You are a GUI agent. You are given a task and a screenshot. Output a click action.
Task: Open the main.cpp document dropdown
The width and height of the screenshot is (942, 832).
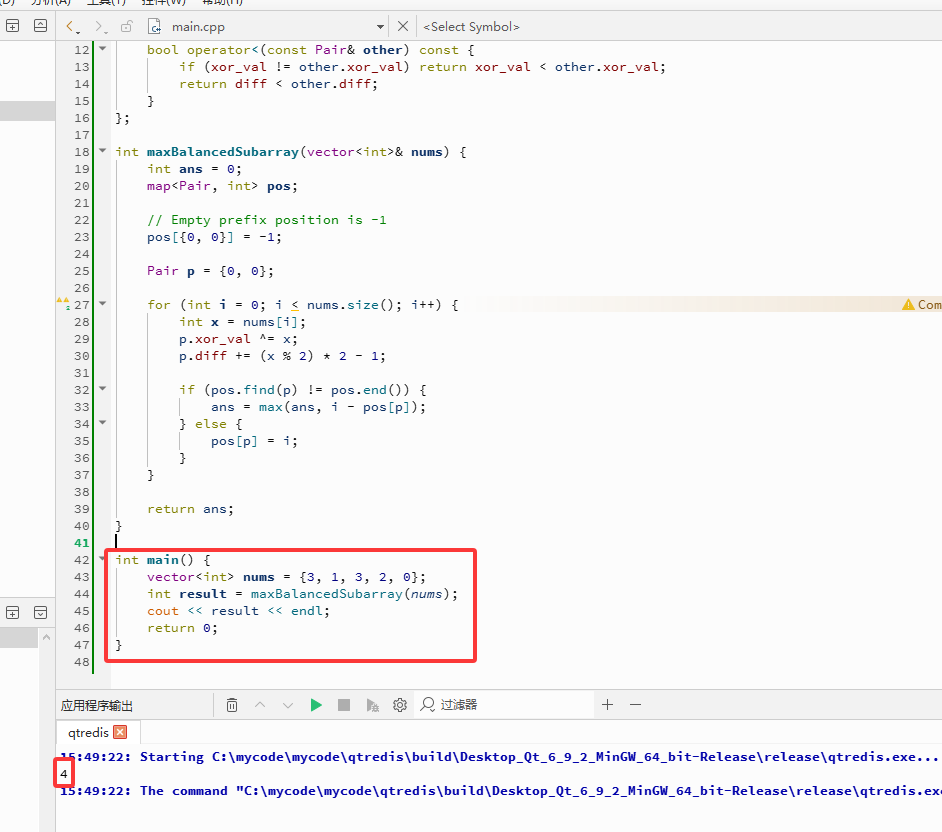[x=380, y=26]
